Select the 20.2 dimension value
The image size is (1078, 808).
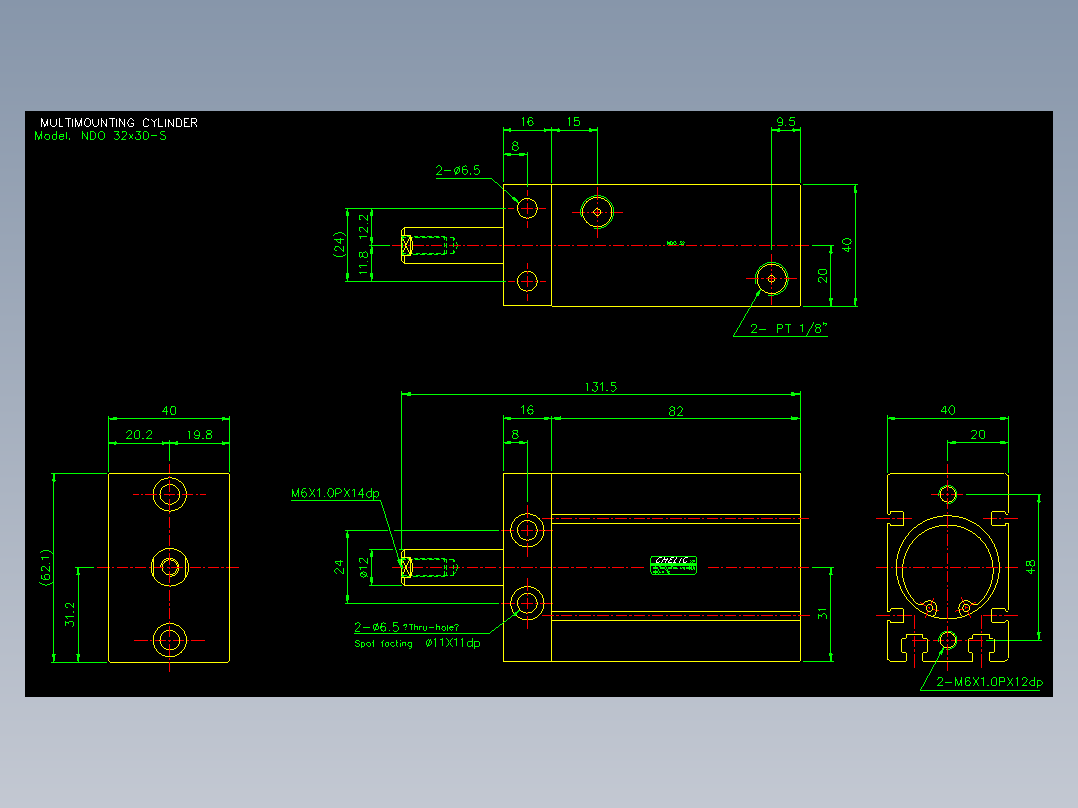139,435
